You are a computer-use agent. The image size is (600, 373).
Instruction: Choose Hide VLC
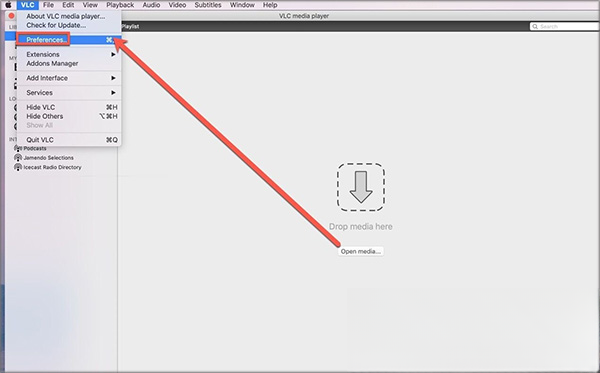tap(69, 107)
